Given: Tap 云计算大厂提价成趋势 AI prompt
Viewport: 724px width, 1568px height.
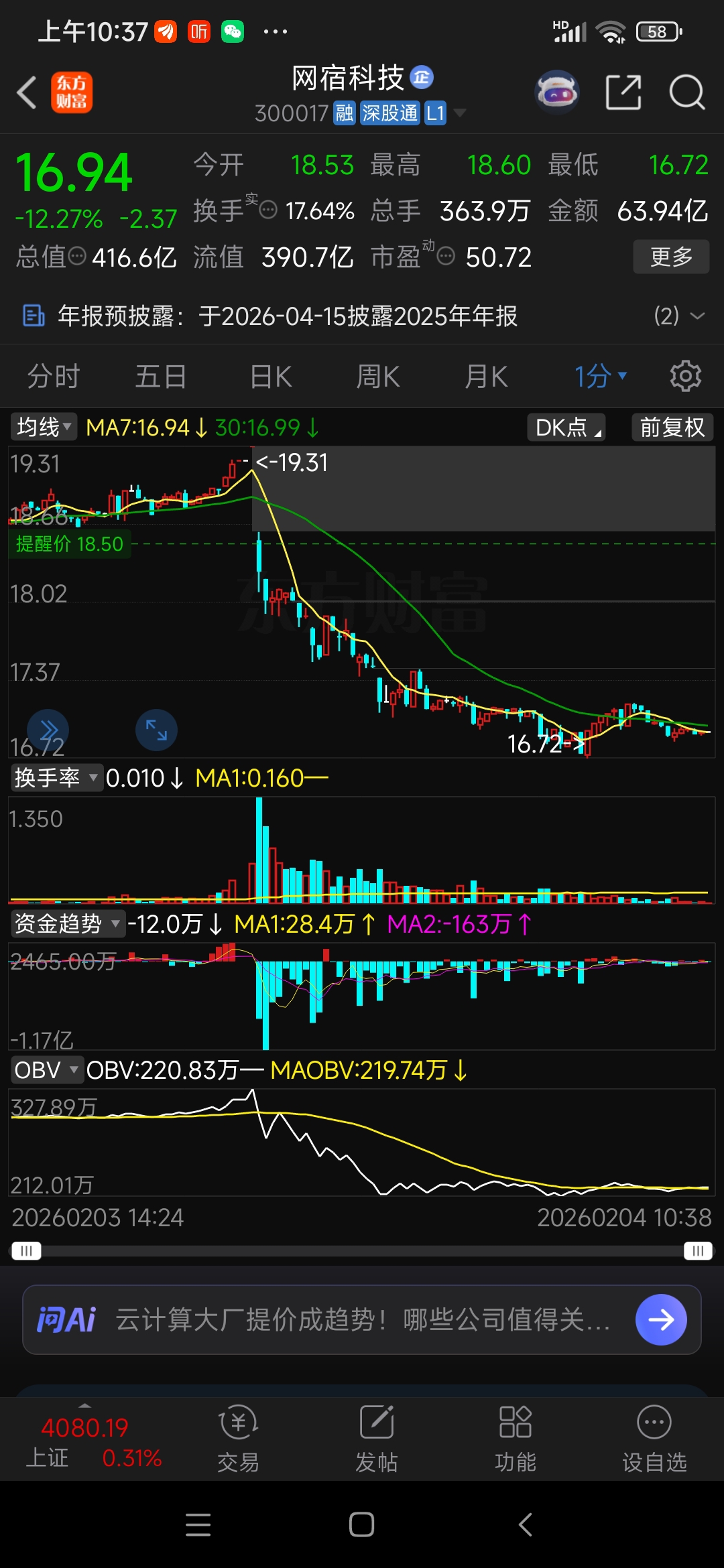Looking at the screenshot, I should pyautogui.click(x=363, y=1319).
